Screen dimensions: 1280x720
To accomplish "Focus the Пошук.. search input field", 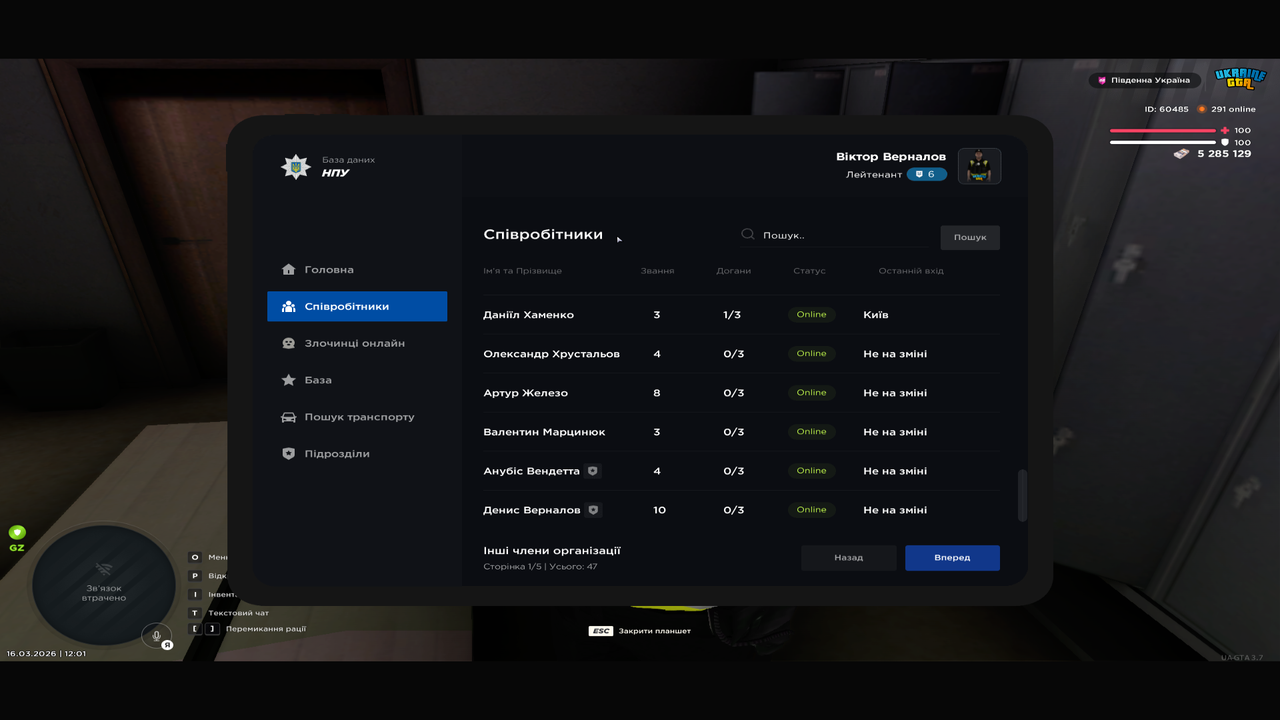I will pos(833,236).
